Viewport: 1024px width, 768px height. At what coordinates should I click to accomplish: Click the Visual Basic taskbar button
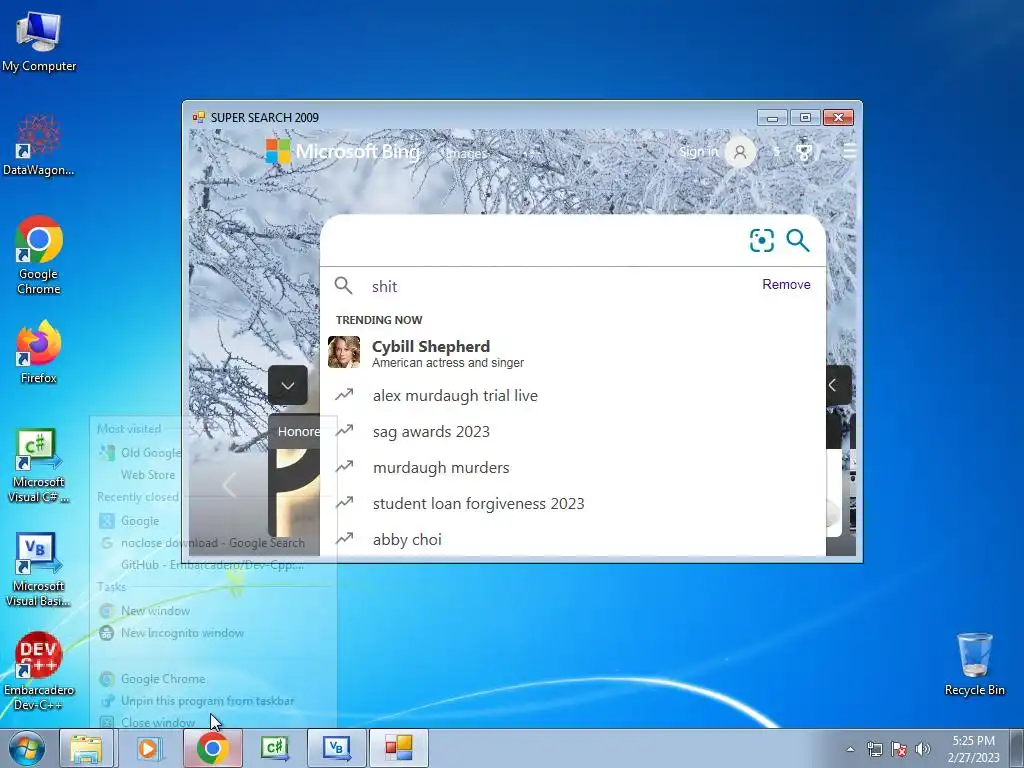[336, 748]
